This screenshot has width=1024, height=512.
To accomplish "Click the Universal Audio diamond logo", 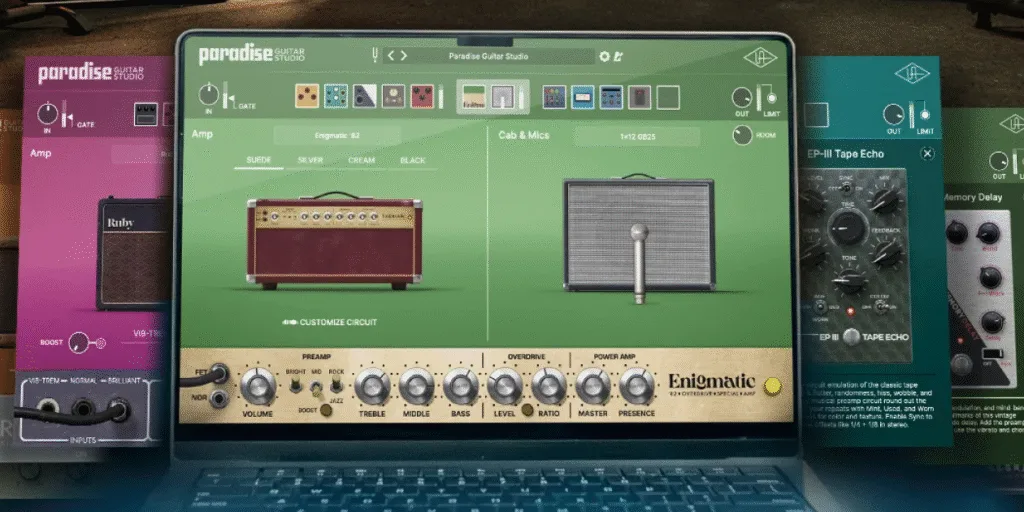I will pyautogui.click(x=760, y=57).
